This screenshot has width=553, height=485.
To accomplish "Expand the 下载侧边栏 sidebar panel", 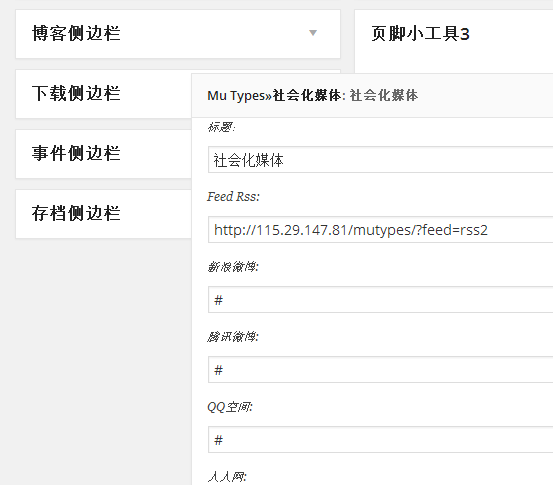I will (104, 94).
